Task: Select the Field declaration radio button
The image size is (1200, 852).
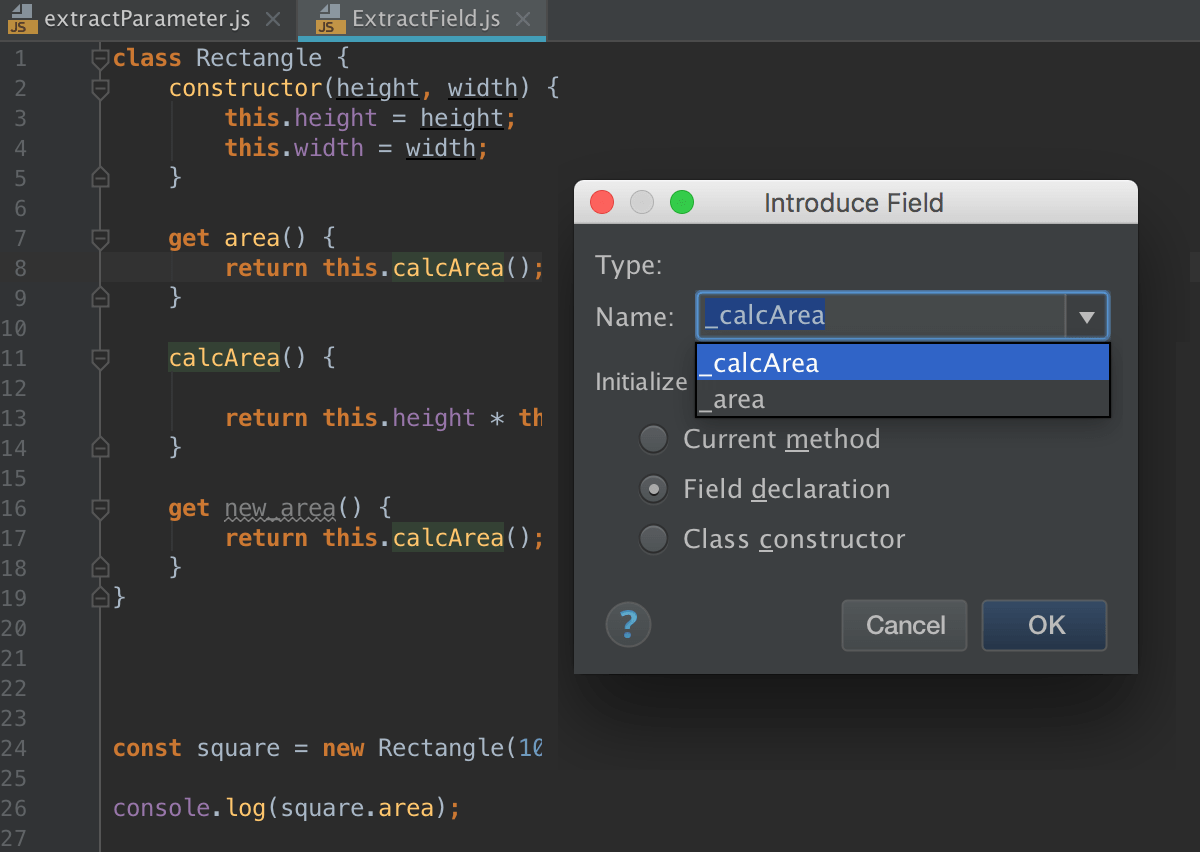Action: click(653, 488)
